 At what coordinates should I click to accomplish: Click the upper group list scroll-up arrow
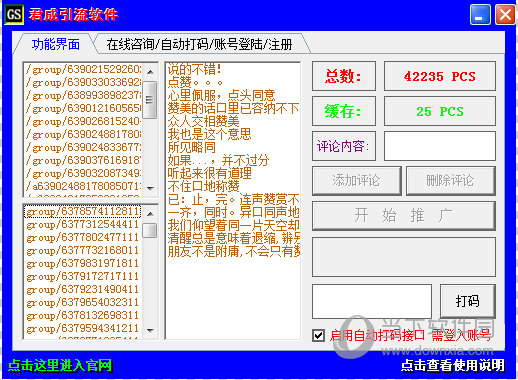pyautogui.click(x=150, y=72)
